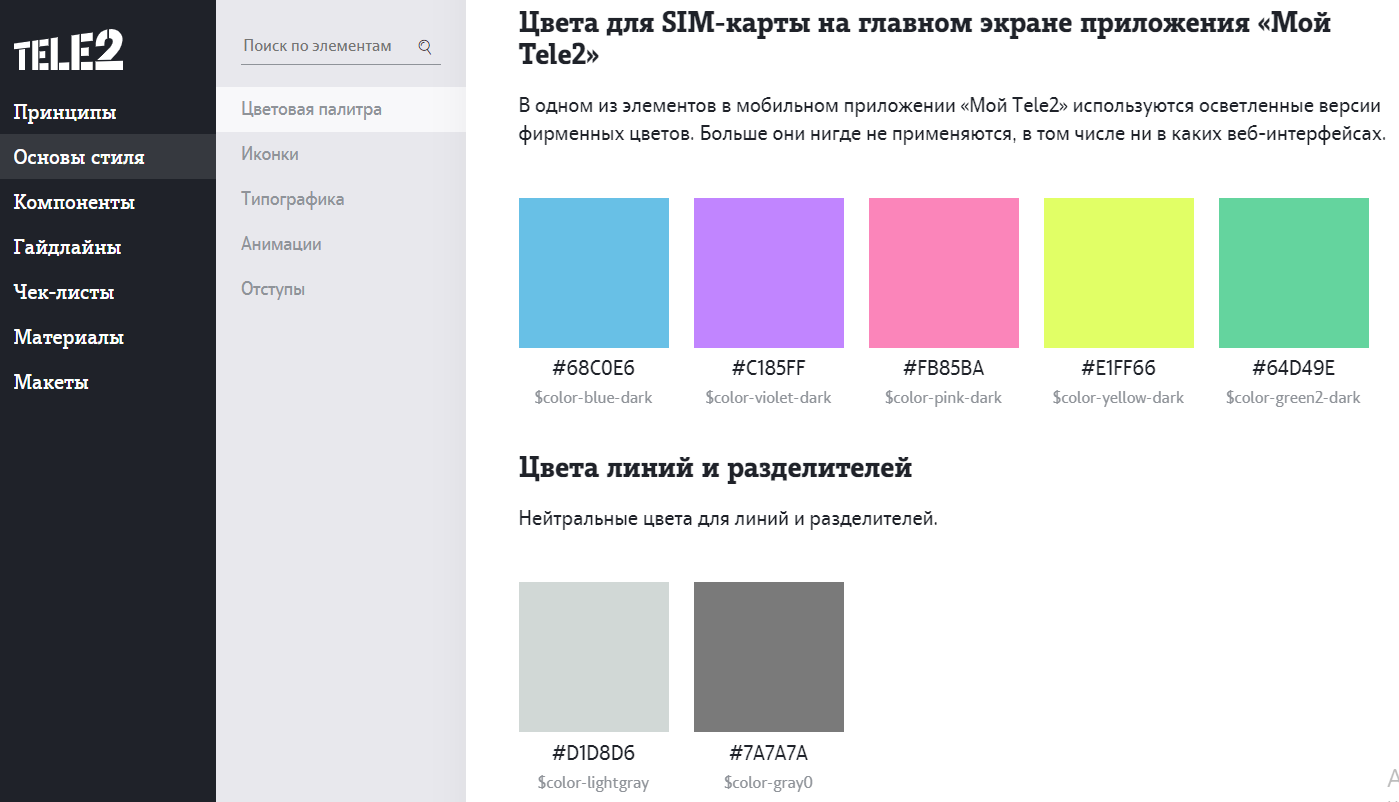Select the "Цветовая палитра" submenu item
Screen dimensions: 1399x802
(311, 109)
